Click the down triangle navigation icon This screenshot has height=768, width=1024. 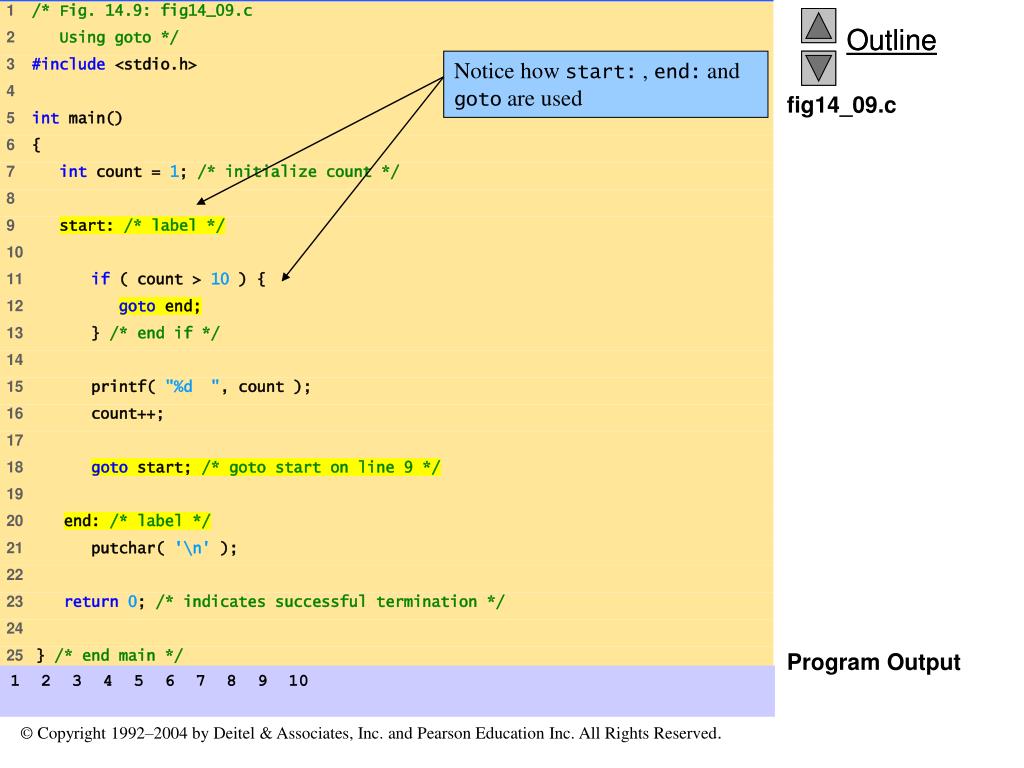(x=818, y=68)
